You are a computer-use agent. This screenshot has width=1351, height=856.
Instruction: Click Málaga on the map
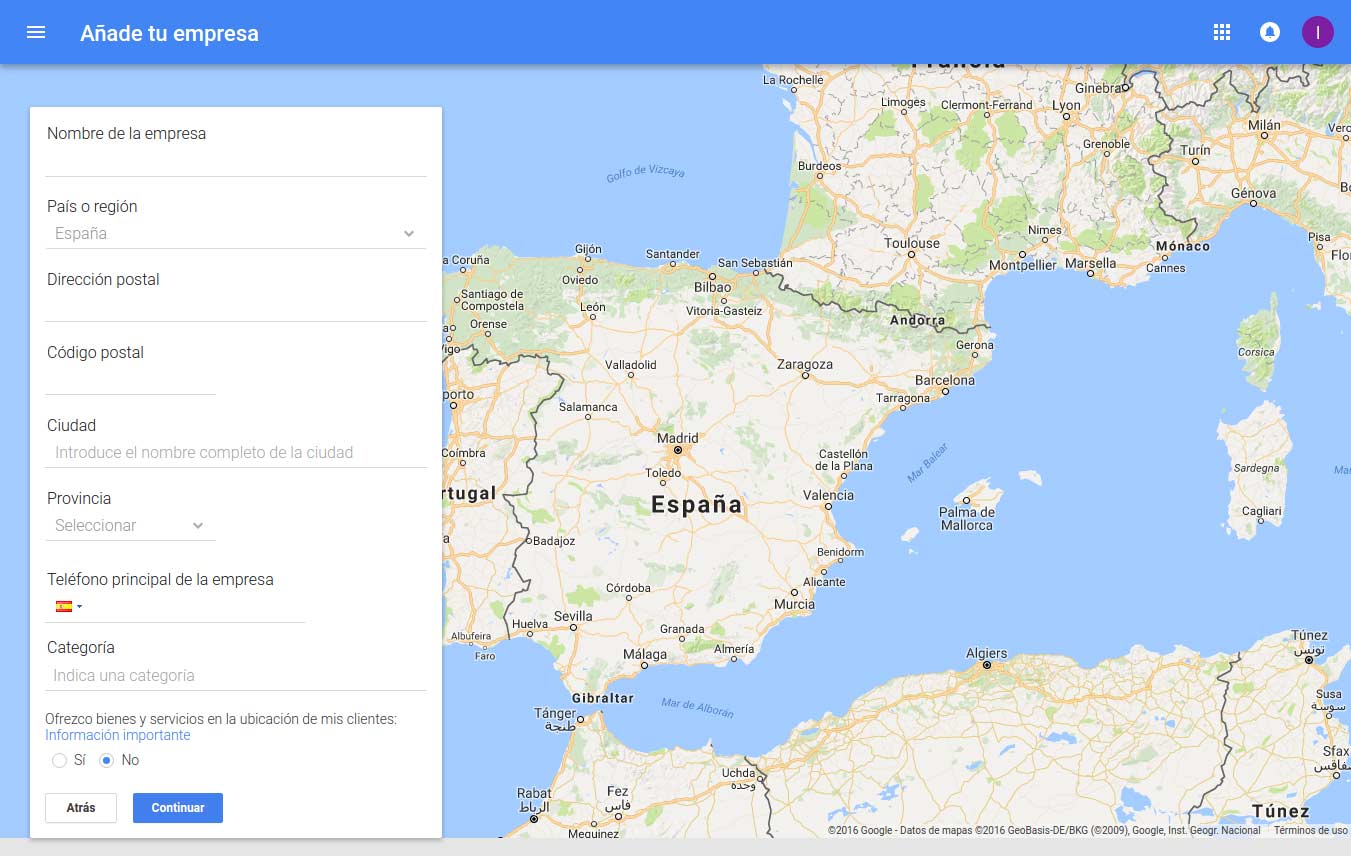[645, 654]
